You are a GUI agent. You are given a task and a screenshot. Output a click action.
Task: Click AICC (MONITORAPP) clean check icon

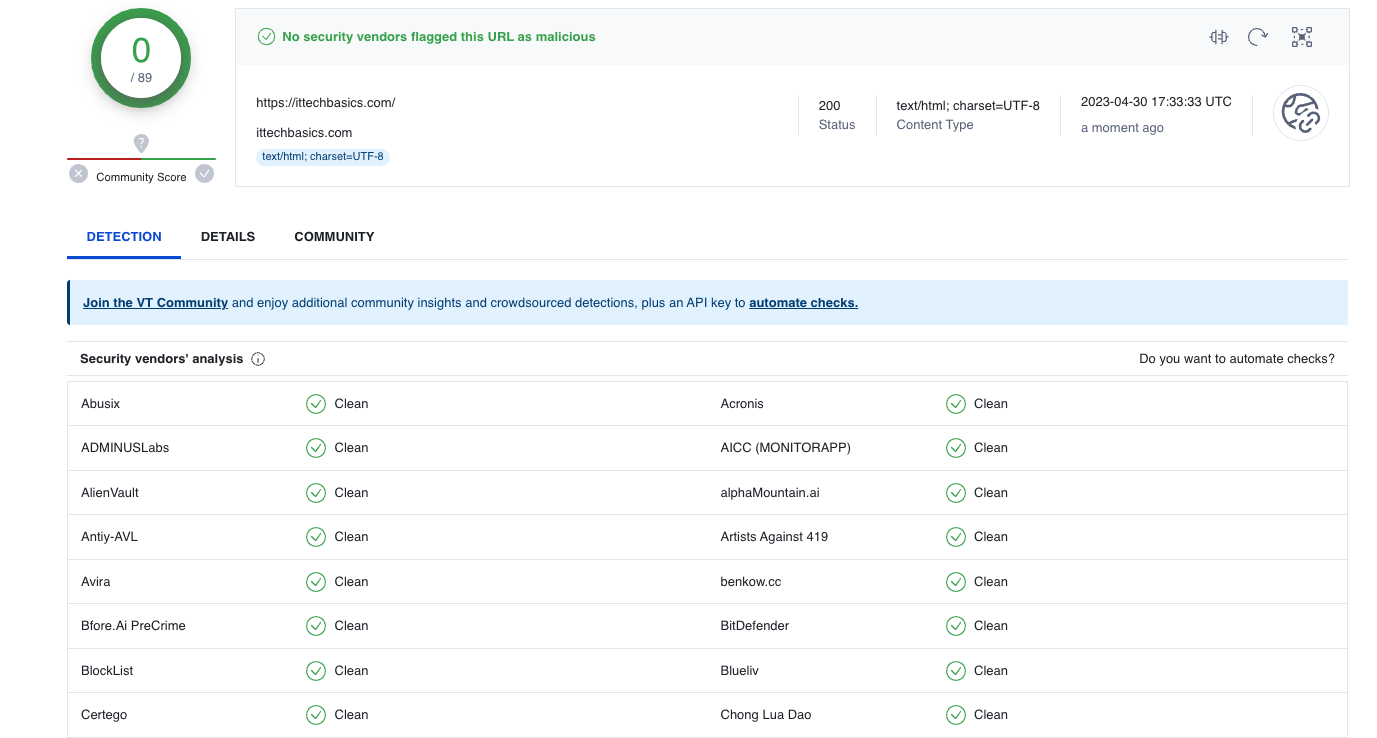956,448
